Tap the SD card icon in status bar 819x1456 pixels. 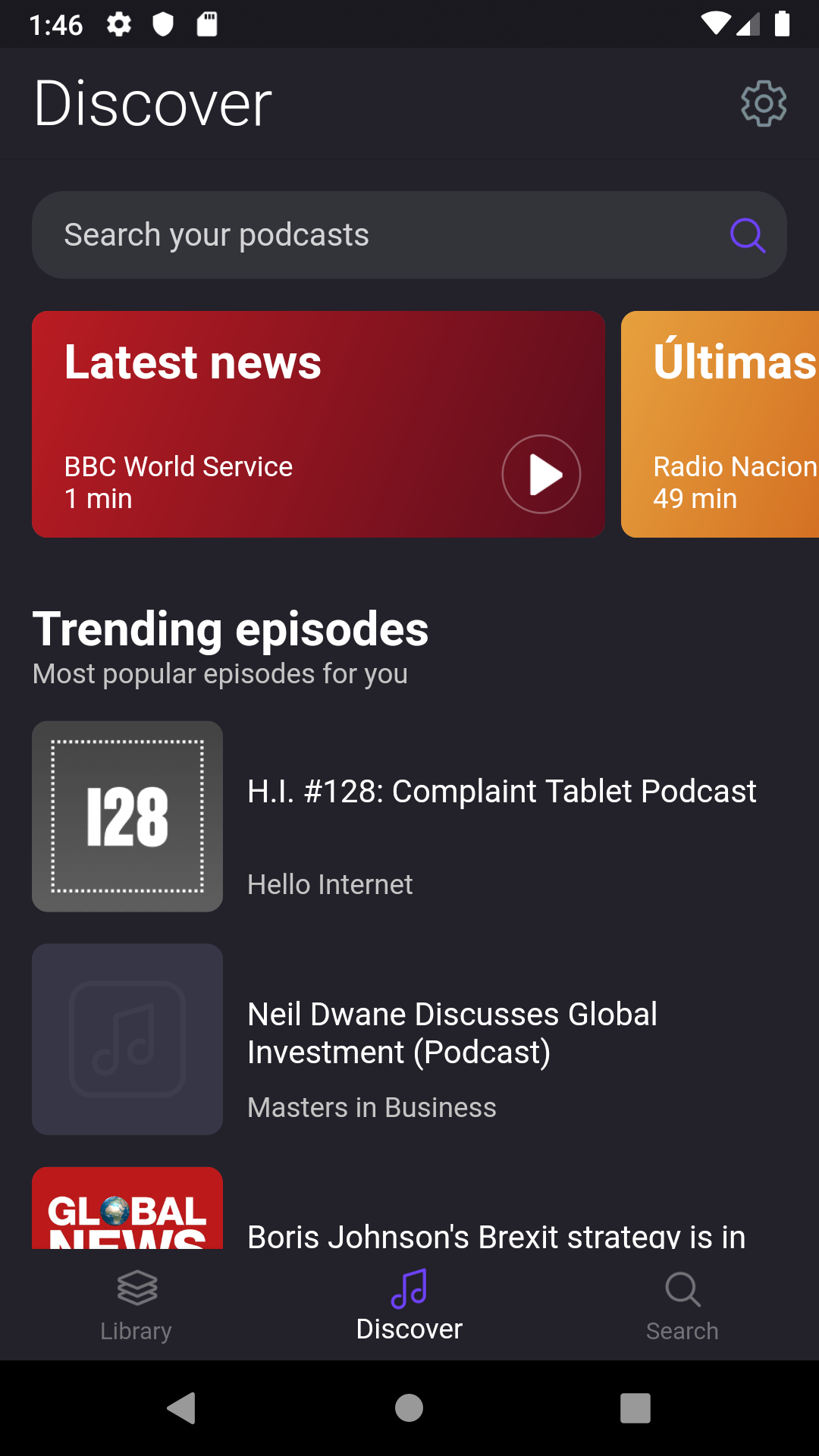207,24
